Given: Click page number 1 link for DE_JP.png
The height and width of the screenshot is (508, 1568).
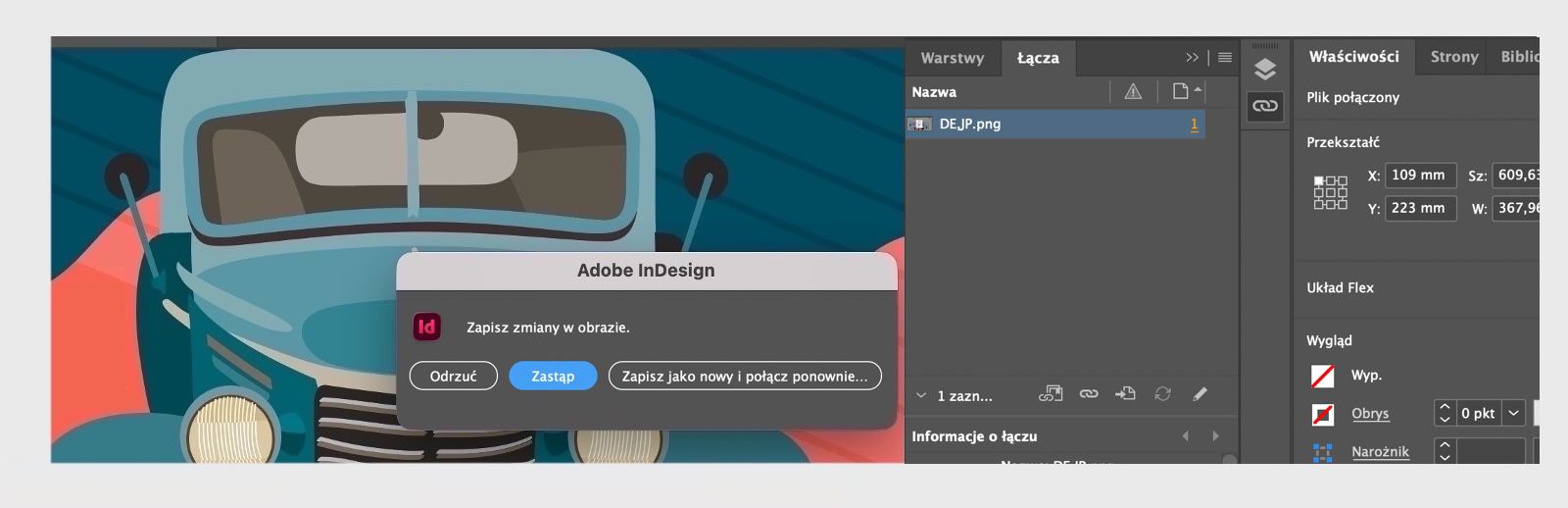Looking at the screenshot, I should pyautogui.click(x=1194, y=125).
